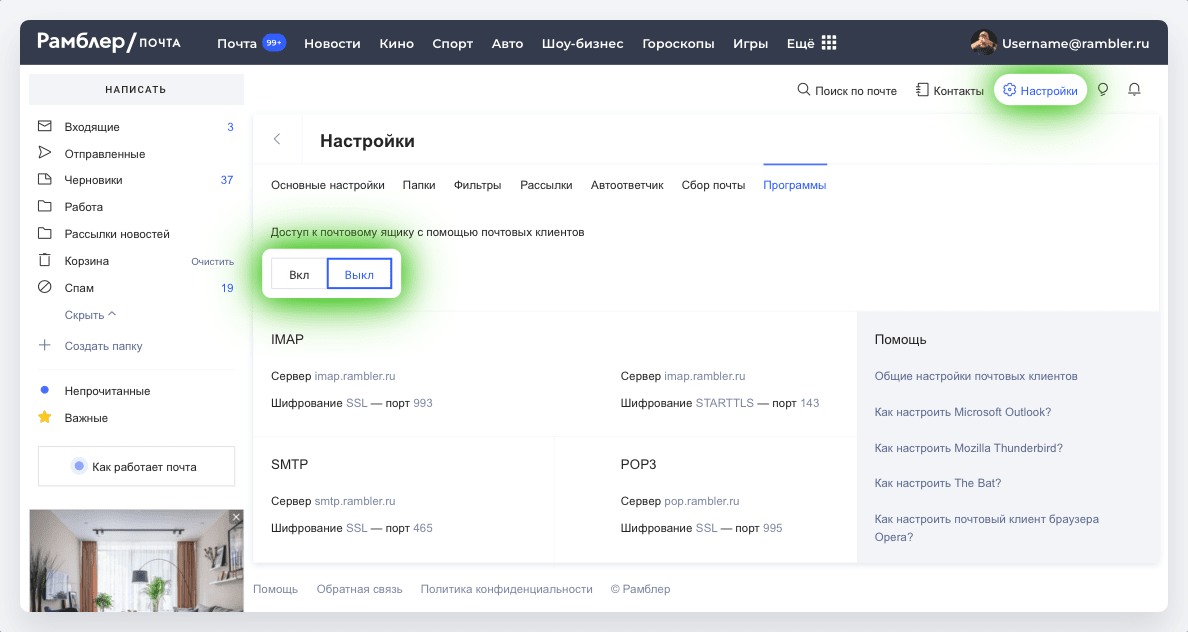Viewport: 1188px width, 632px height.
Task: Open the Автоответчик tab
Action: 627,185
